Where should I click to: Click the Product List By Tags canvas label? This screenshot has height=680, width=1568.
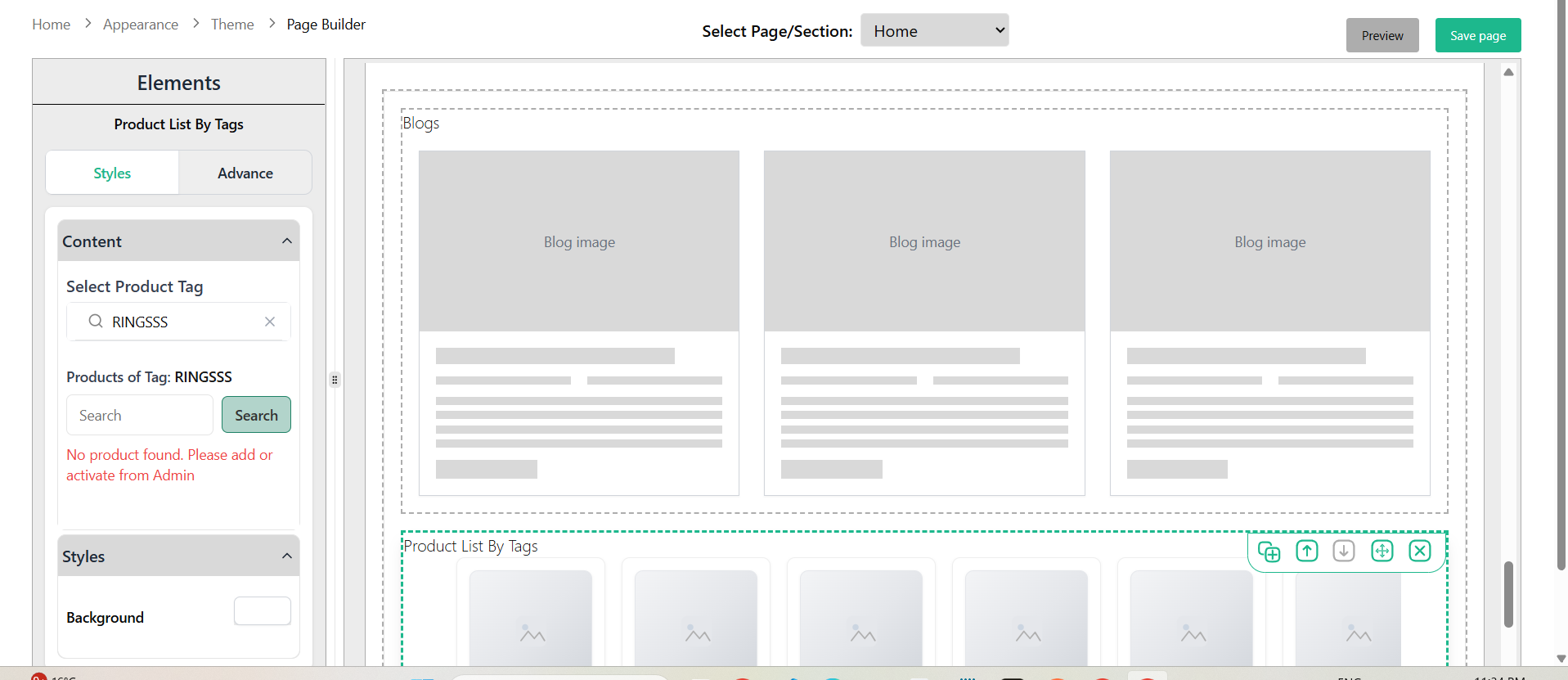point(471,546)
